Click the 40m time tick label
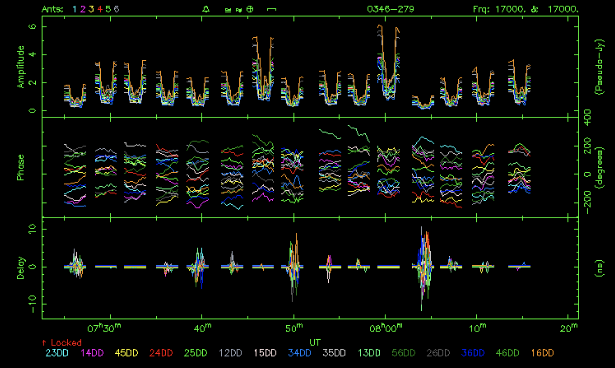Viewport: 615px width, 368px height. (x=203, y=328)
